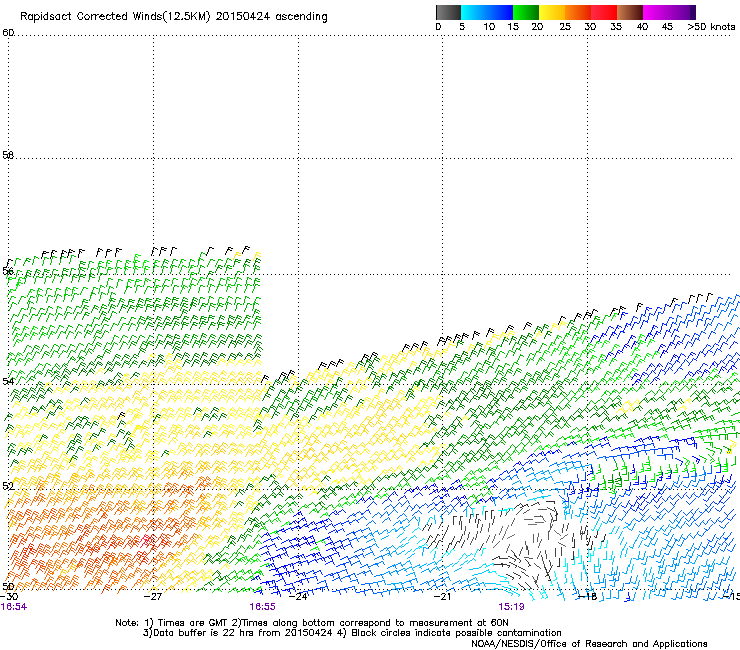This screenshot has width=740, height=650.
Task: Click the blue 10-15 knots legend swatch
Action: coord(500,12)
